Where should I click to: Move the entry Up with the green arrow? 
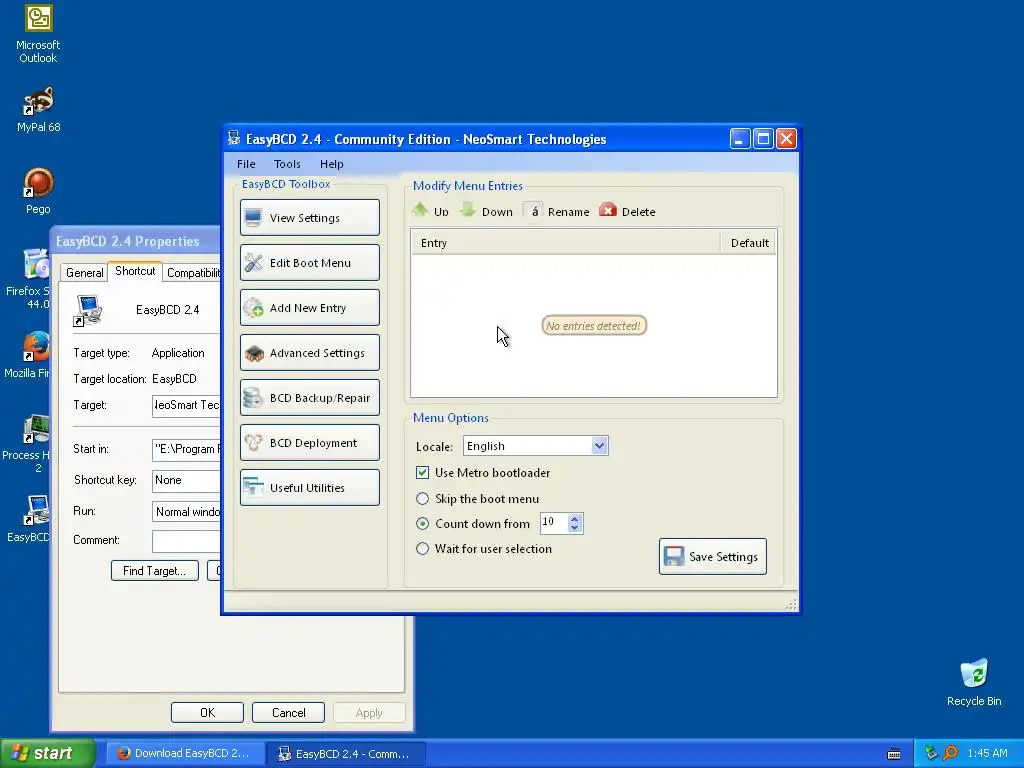tap(430, 211)
